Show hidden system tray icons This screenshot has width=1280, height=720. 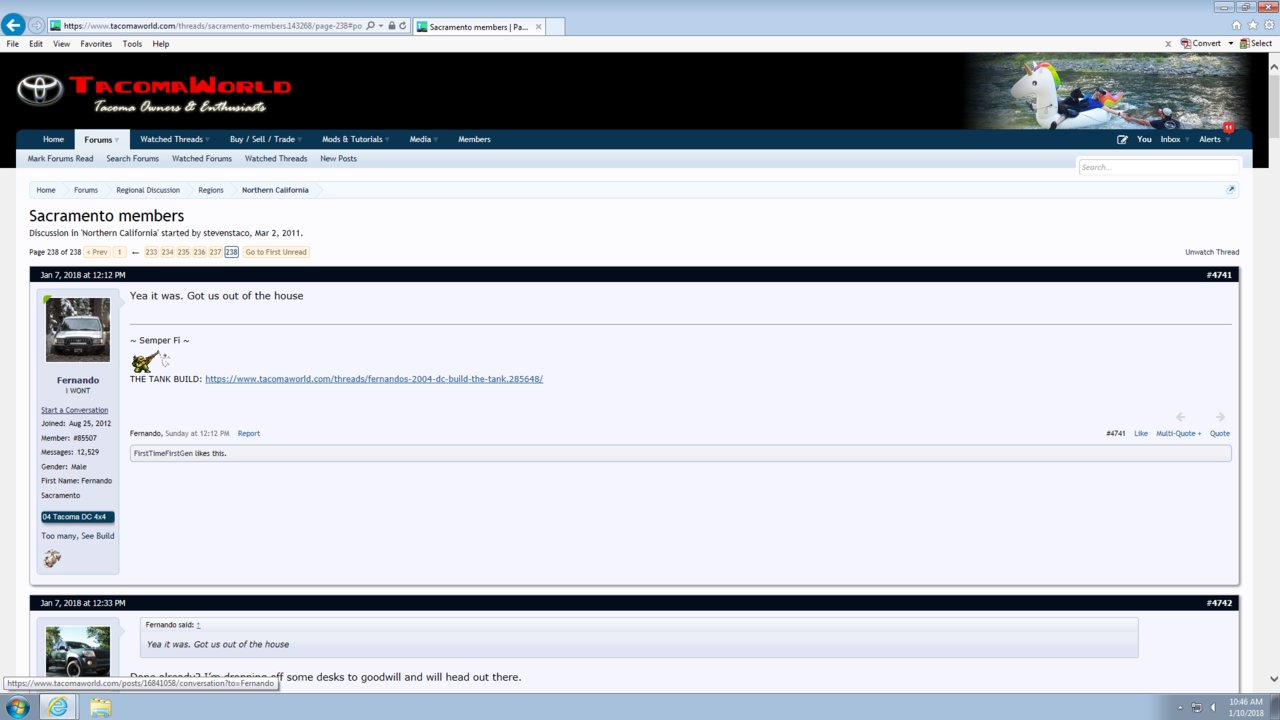click(1178, 708)
